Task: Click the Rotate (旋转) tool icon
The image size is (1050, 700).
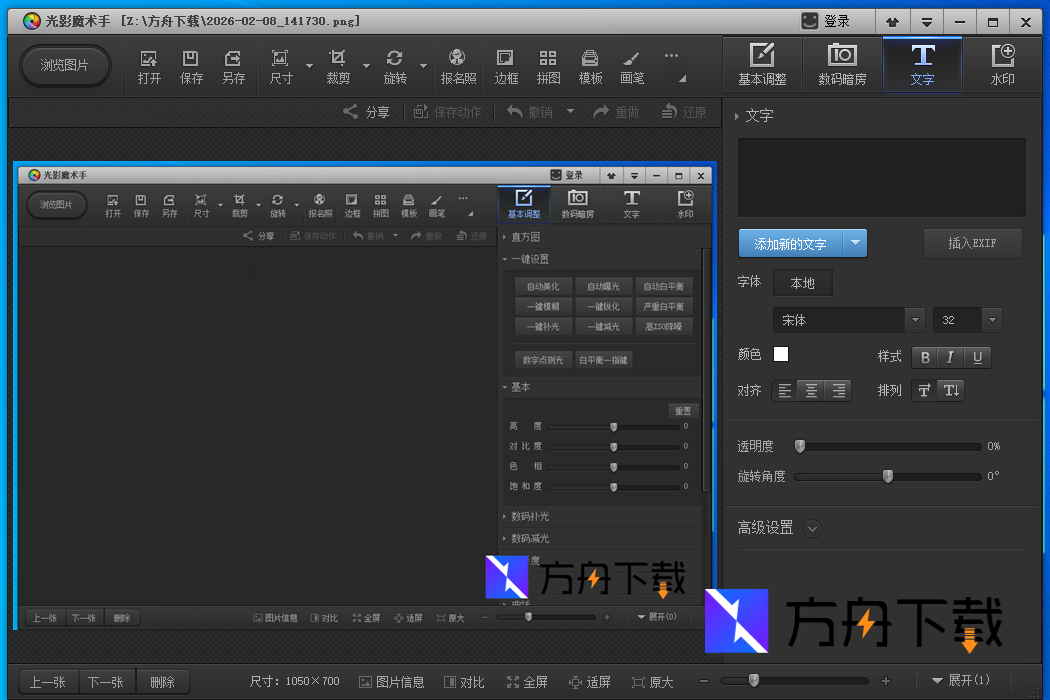Action: coord(395,66)
